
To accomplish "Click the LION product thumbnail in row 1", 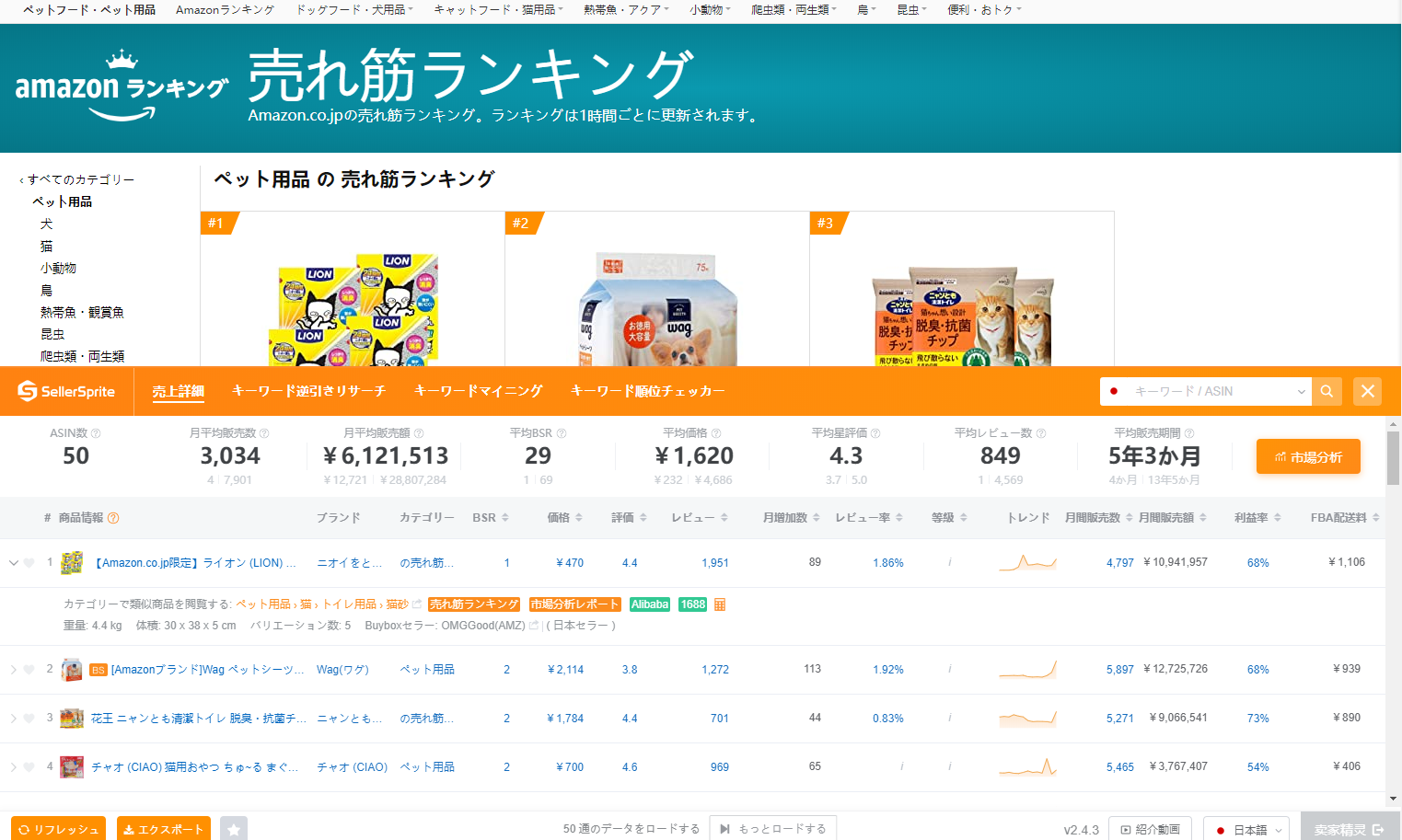I will (x=72, y=563).
